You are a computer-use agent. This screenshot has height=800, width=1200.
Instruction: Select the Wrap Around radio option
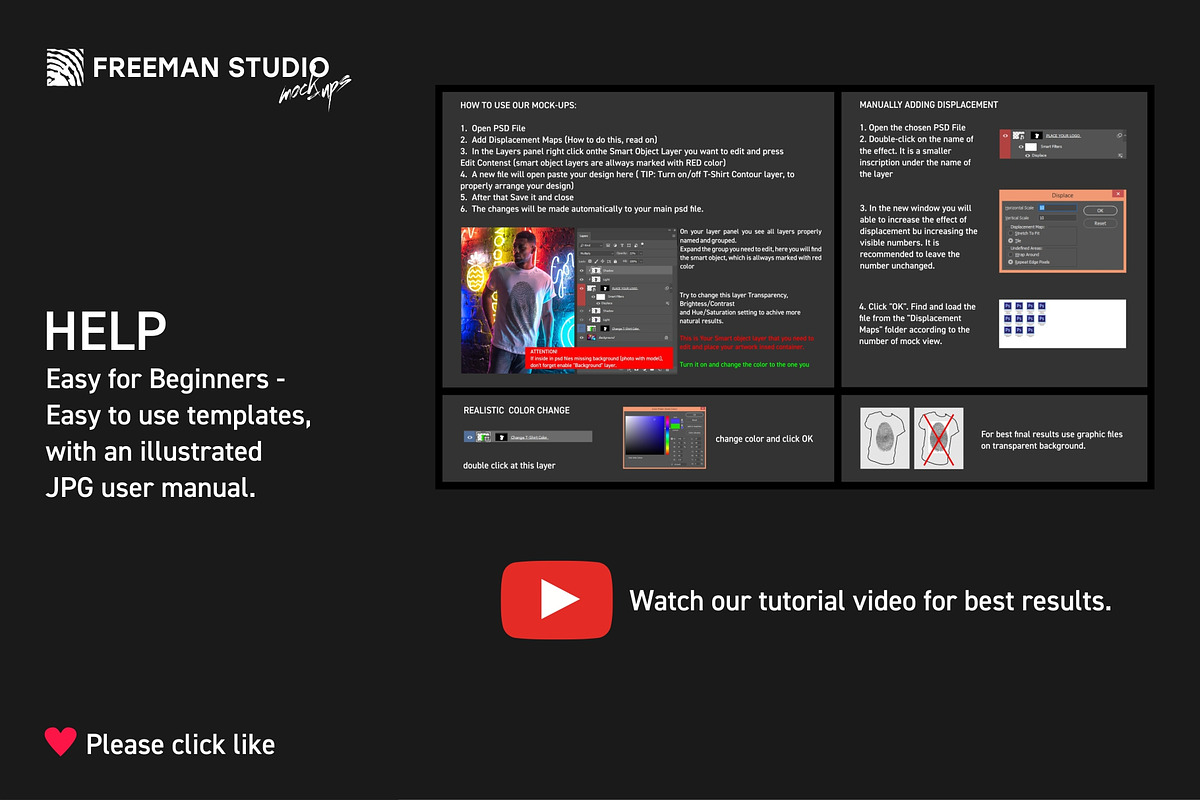pyautogui.click(x=1011, y=256)
